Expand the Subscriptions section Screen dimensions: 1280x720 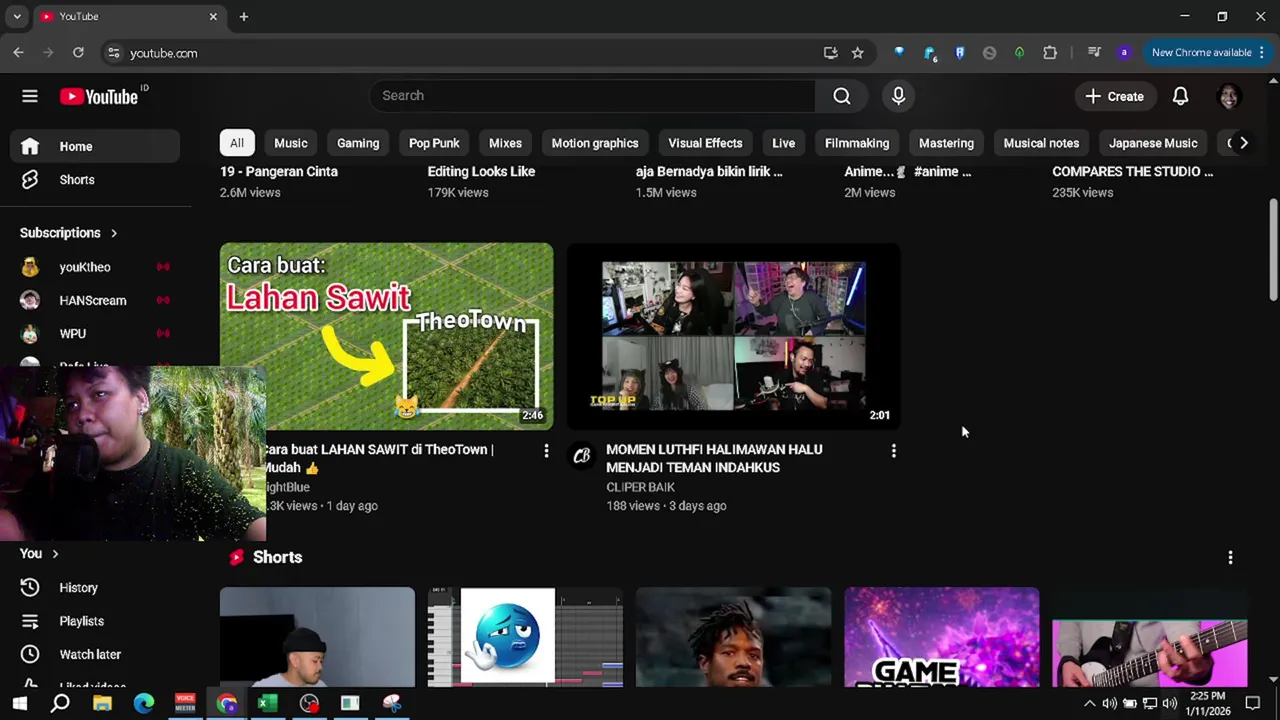pyautogui.click(x=69, y=233)
